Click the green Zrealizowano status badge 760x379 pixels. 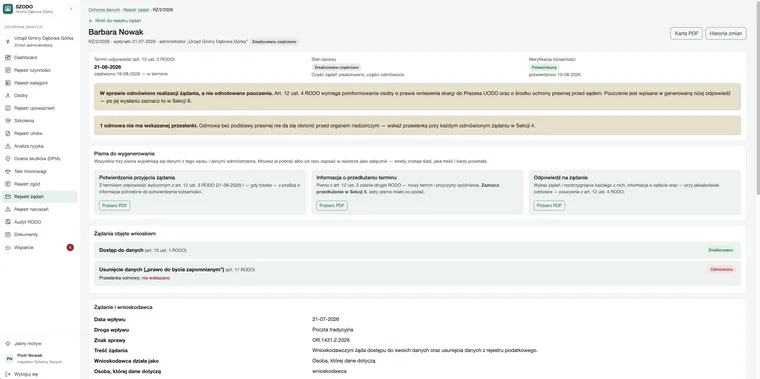tap(720, 250)
